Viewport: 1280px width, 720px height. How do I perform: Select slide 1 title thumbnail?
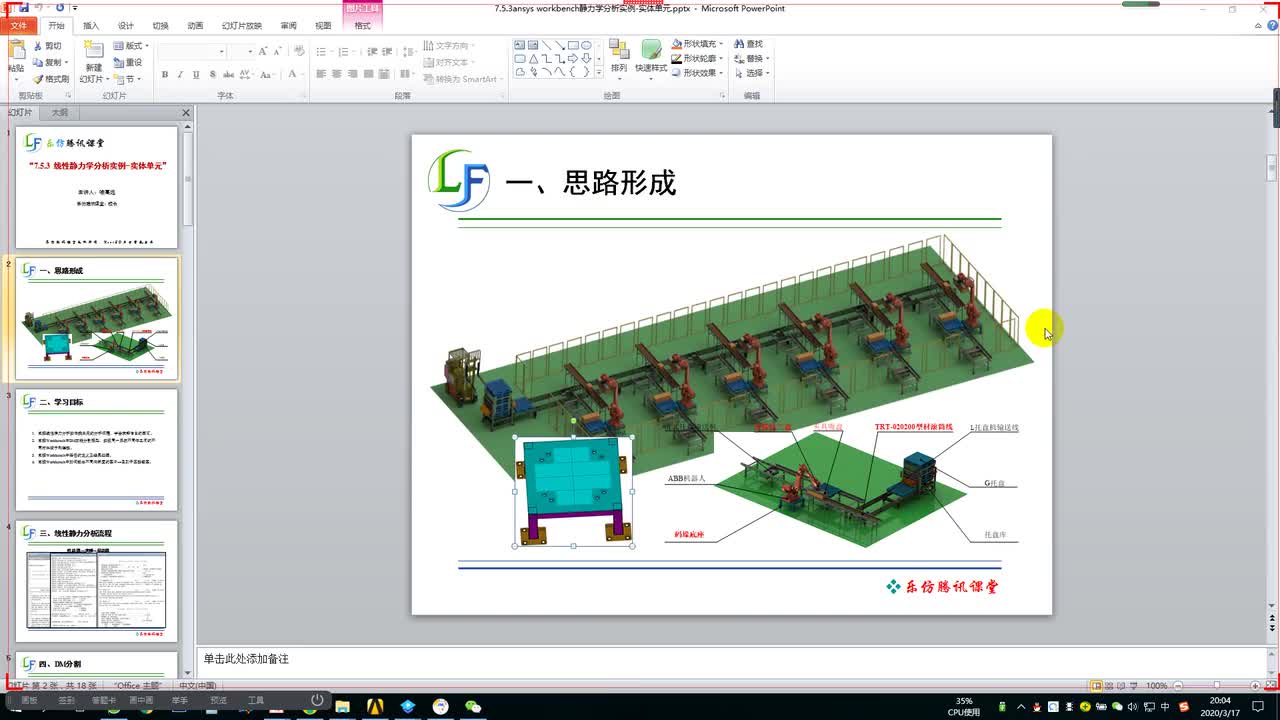coord(96,187)
